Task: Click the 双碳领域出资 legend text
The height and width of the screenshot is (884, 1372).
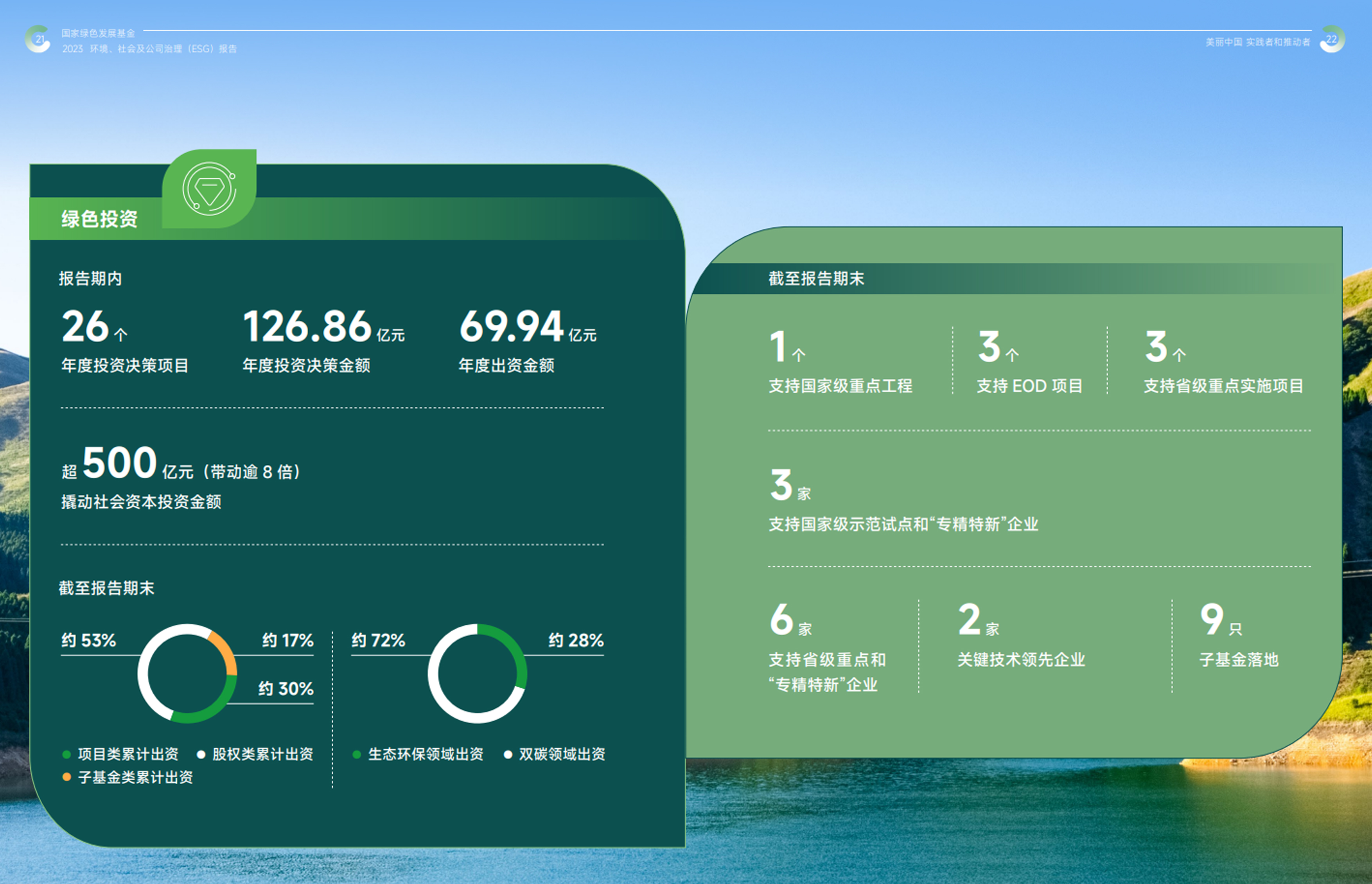Action: click(x=562, y=754)
